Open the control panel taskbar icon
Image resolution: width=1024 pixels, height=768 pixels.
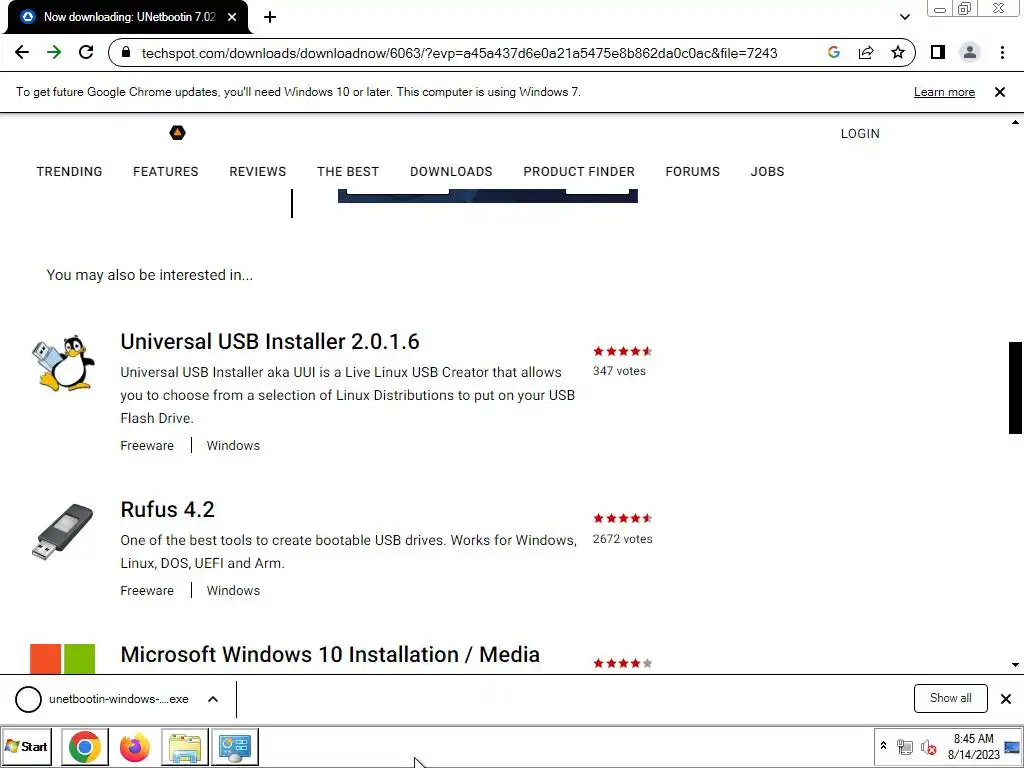(x=234, y=746)
